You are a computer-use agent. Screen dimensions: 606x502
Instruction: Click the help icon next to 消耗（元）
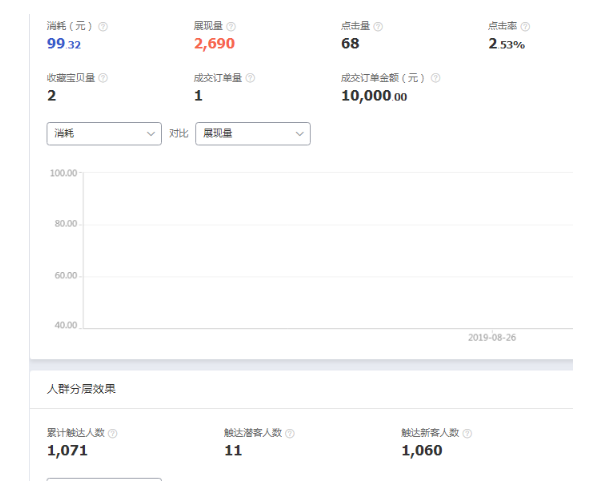pos(103,26)
